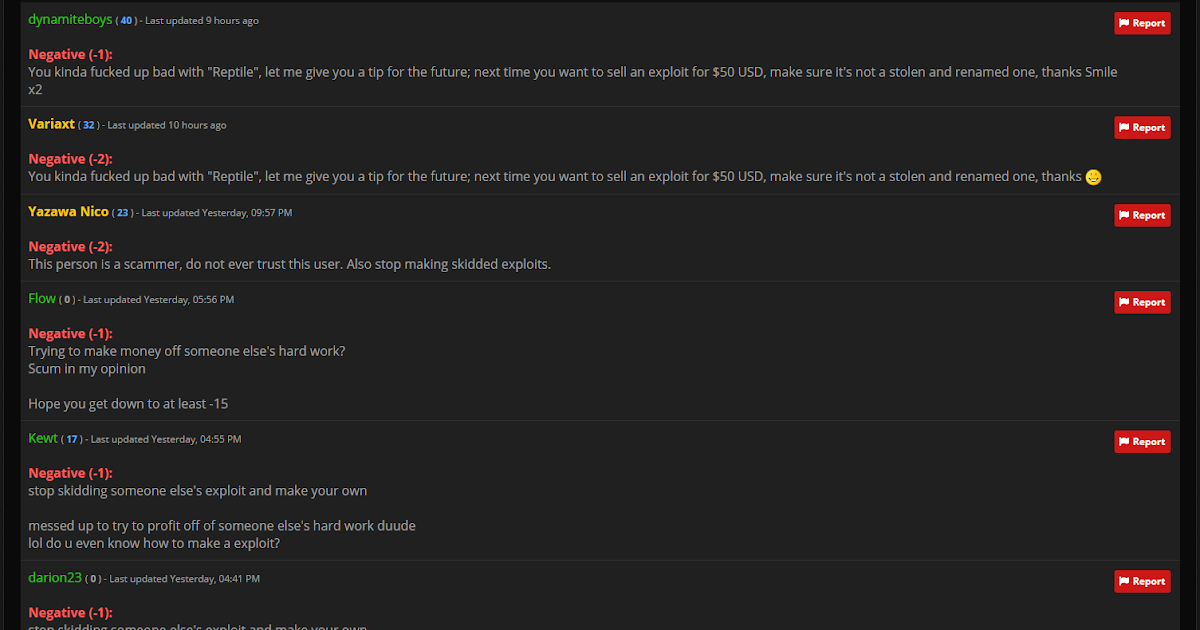Report Kewt's reputation comment
Viewport: 1200px width, 630px height.
[x=1142, y=441]
